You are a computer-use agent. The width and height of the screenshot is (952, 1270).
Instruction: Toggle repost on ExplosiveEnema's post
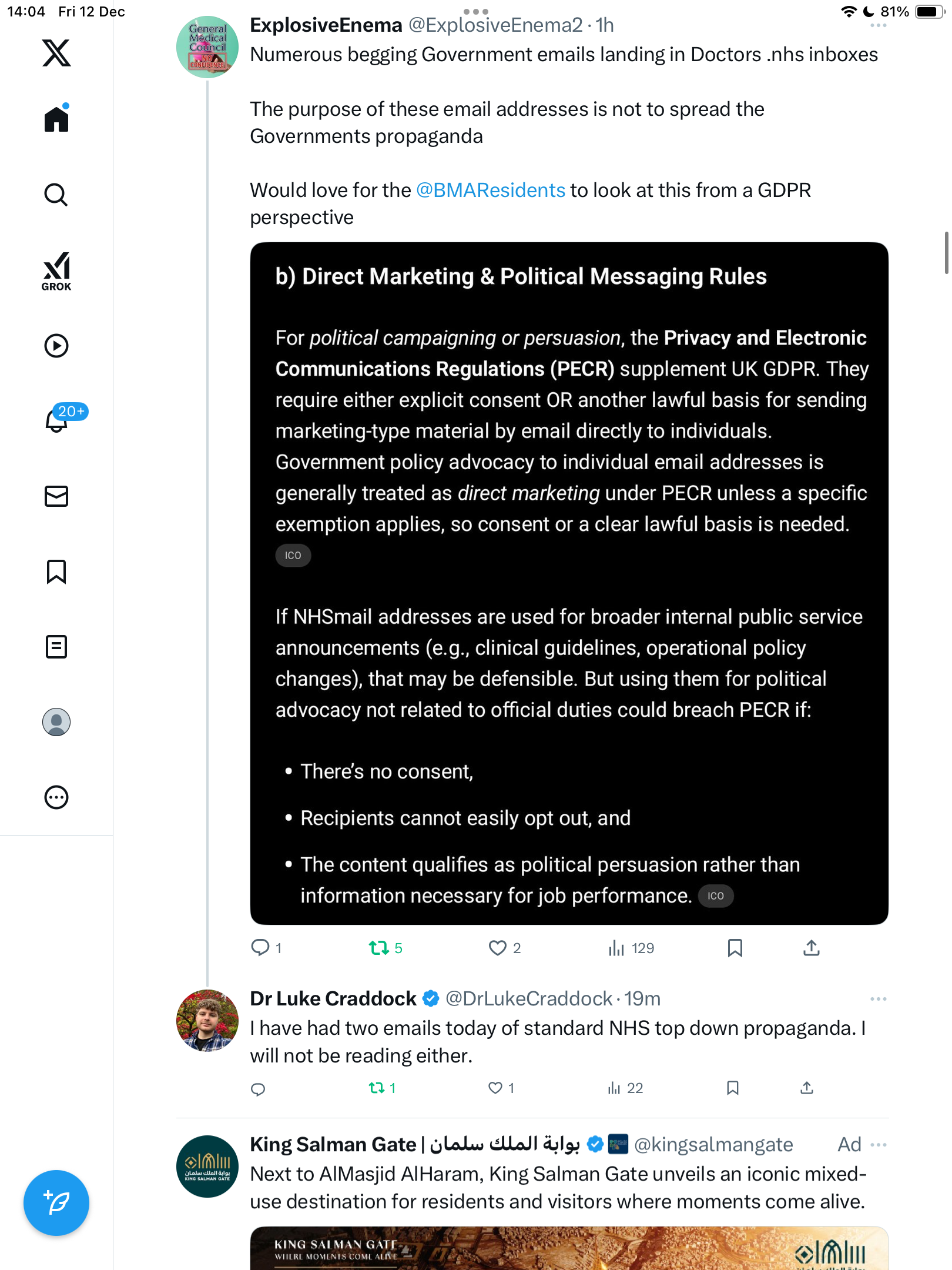pos(379,948)
